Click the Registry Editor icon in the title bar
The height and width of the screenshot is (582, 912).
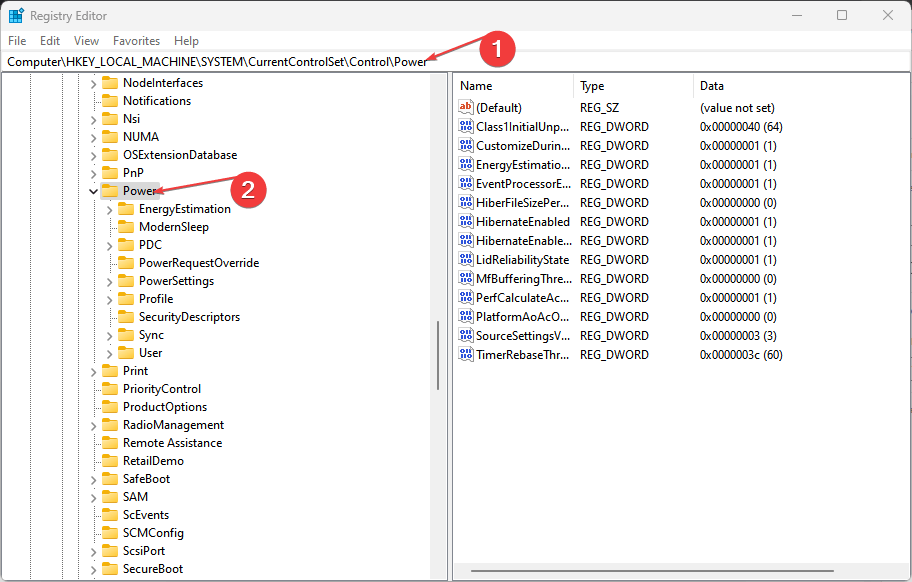click(14, 15)
